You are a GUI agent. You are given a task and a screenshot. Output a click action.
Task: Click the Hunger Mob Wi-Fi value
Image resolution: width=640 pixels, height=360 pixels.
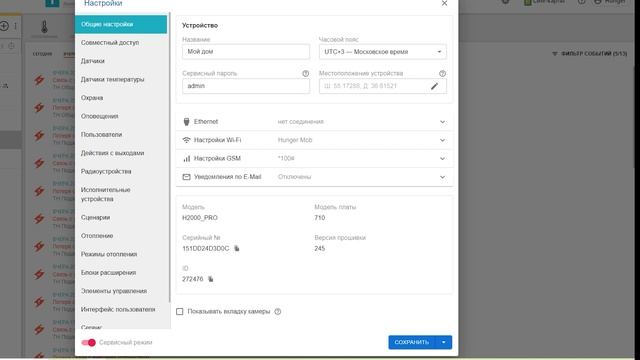tap(295, 140)
